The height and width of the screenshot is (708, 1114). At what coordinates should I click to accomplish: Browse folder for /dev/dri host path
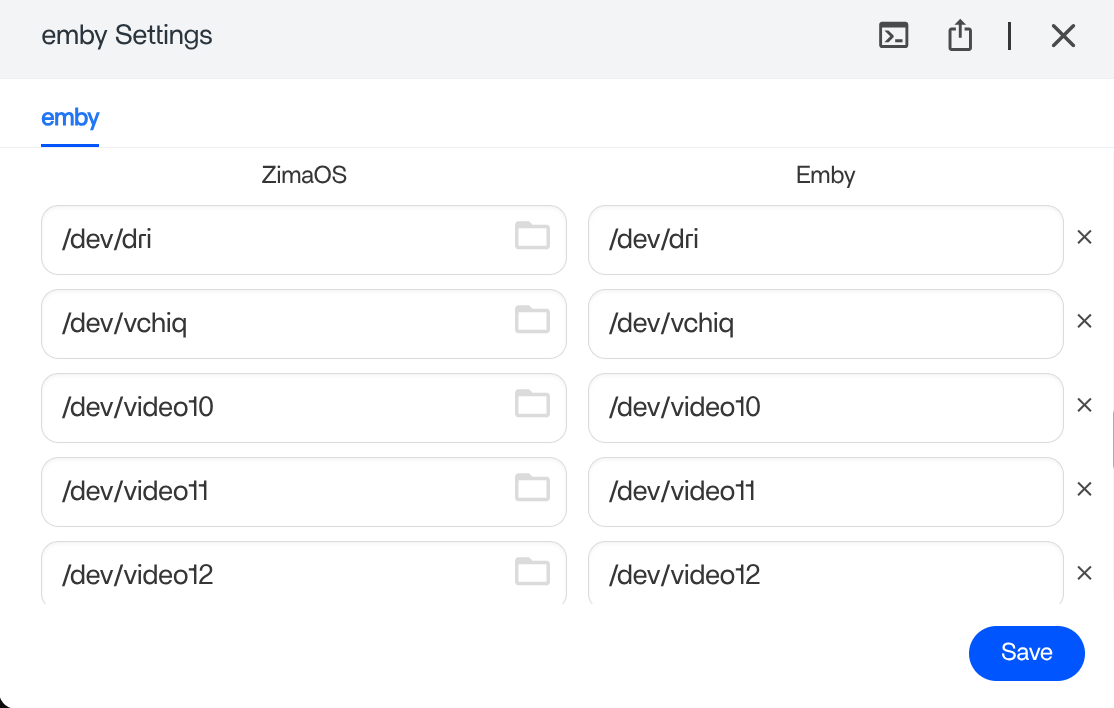pyautogui.click(x=532, y=236)
